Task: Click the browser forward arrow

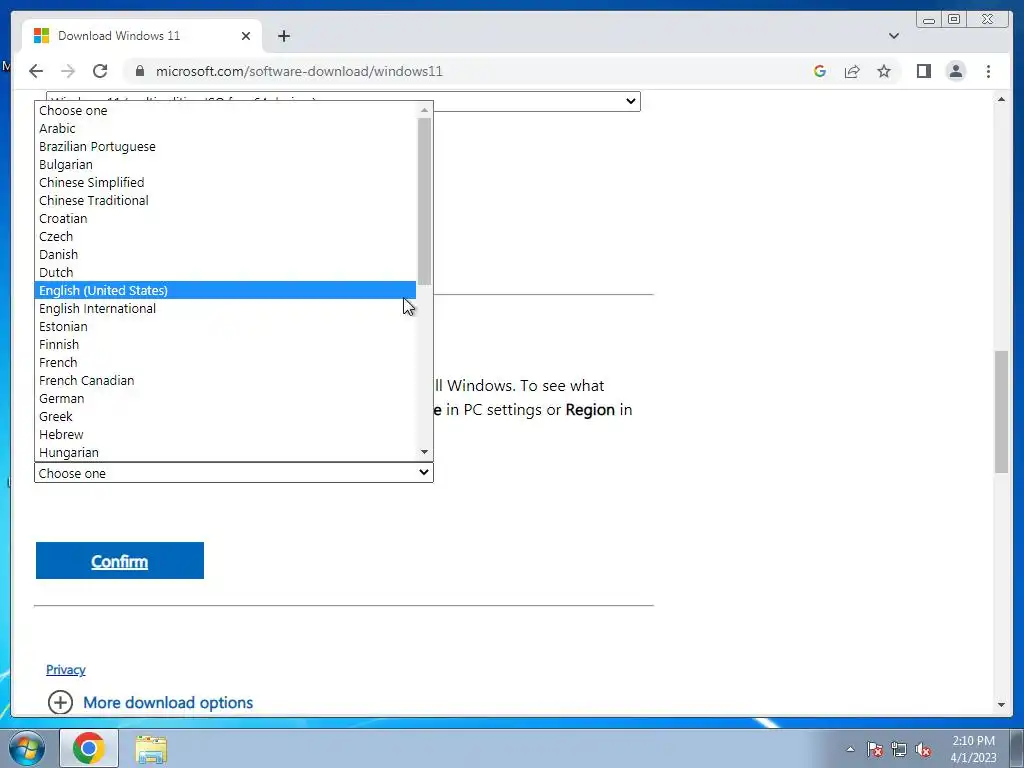Action: [68, 71]
